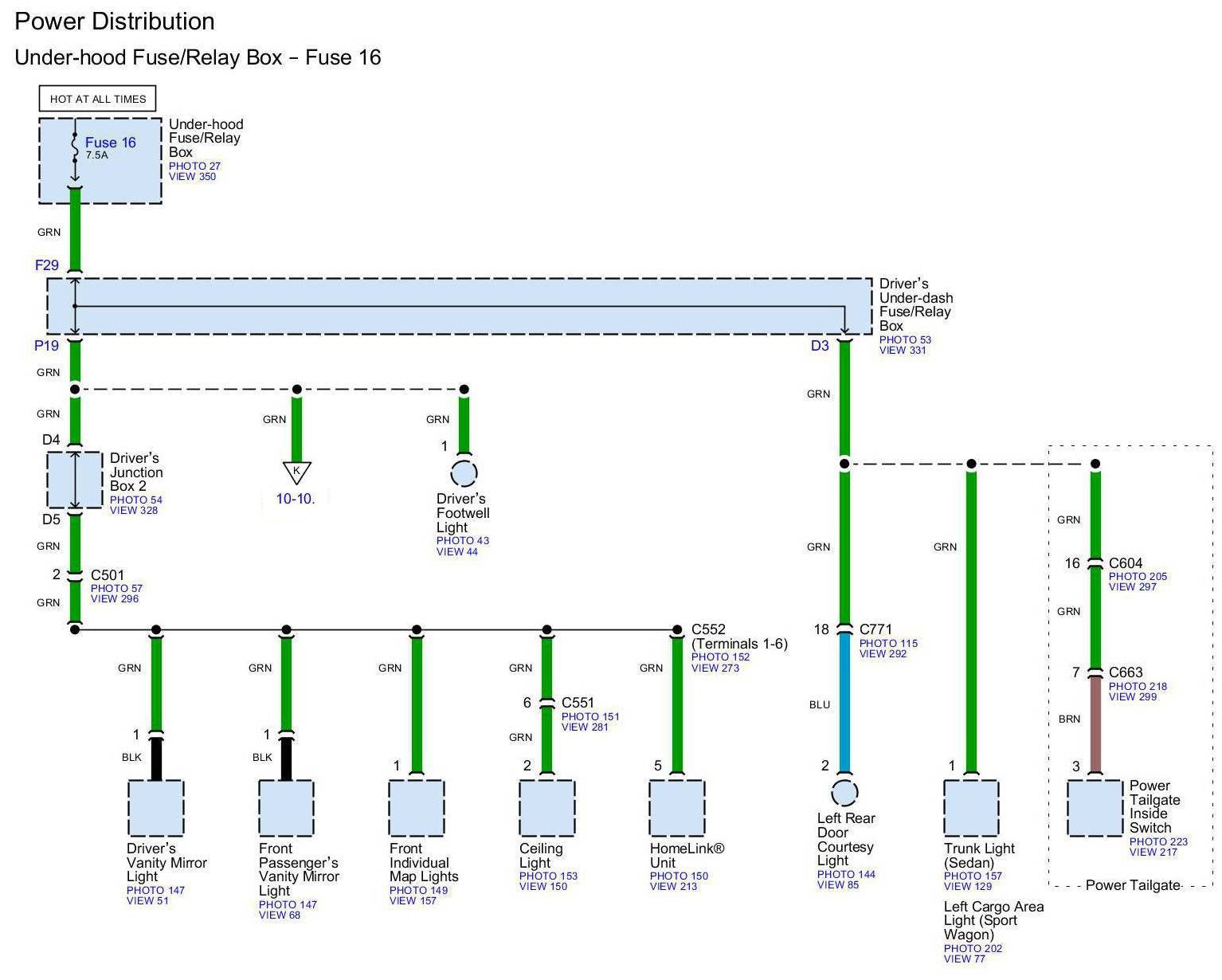
Task: Click the HOT AT ALL TIMES box
Action: point(98,99)
